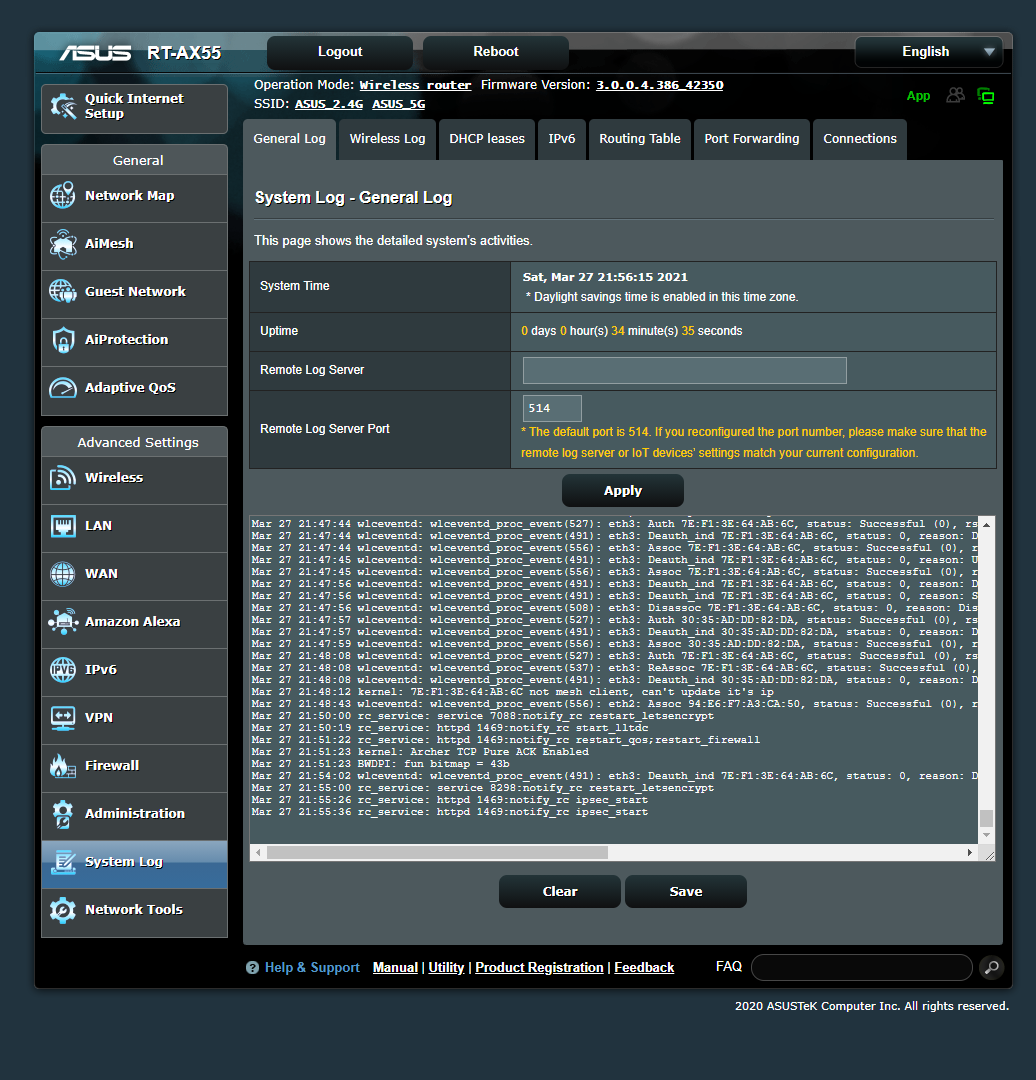Image resolution: width=1036 pixels, height=1080 pixels.
Task: Open the Utility link
Action: click(446, 968)
